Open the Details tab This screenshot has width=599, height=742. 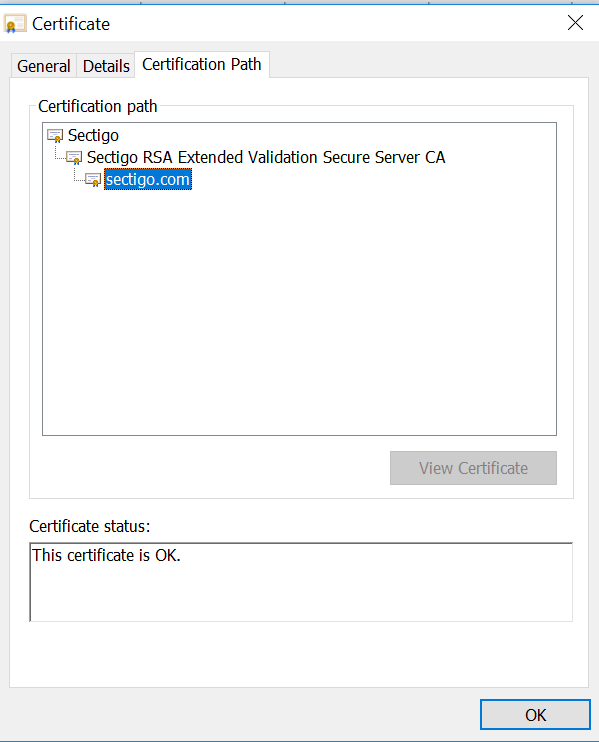pyautogui.click(x=106, y=66)
